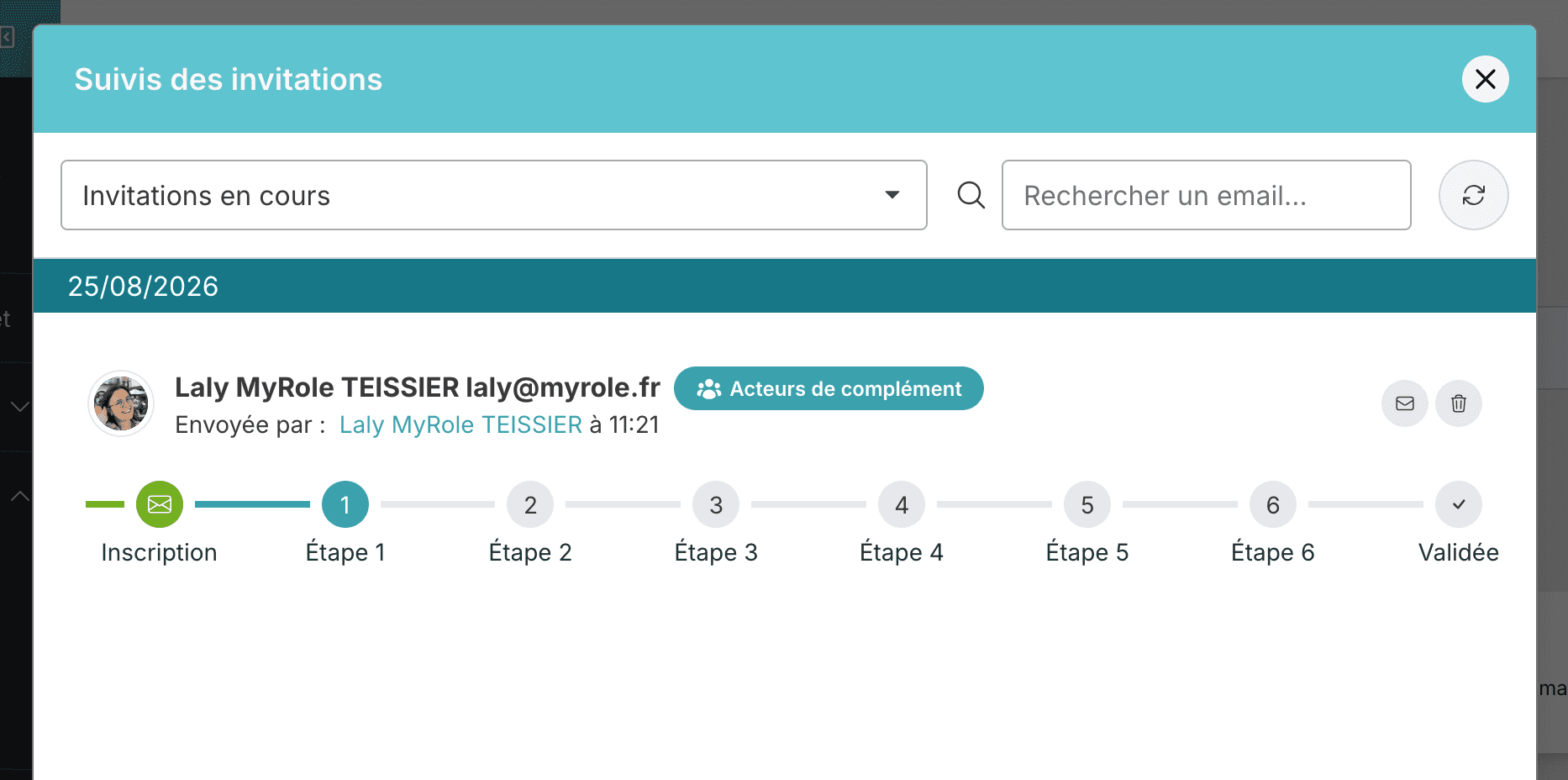Viewport: 1568px width, 780px height.
Task: Click the Inscription label
Action: (x=160, y=552)
